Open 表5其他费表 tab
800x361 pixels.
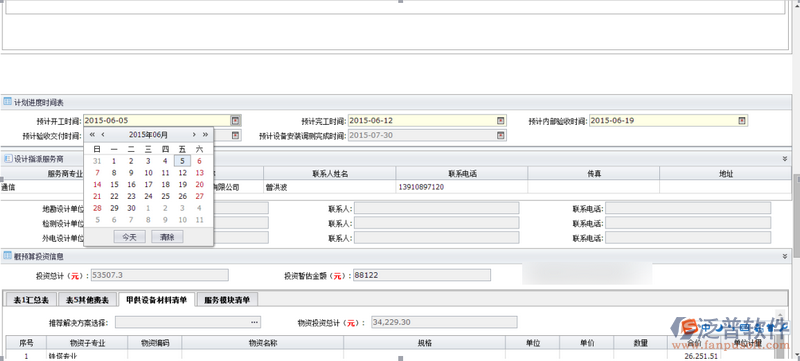click(87, 300)
